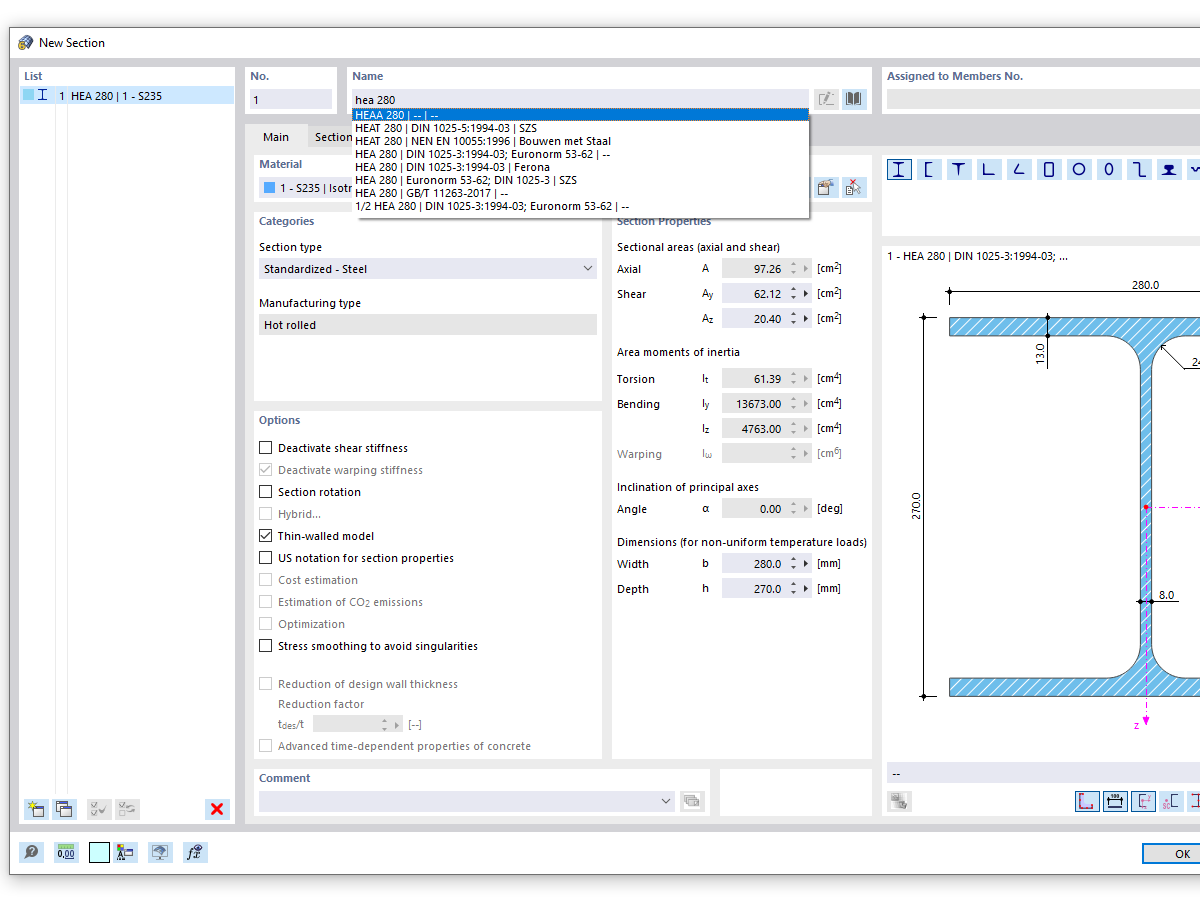The width and height of the screenshot is (1200, 900).
Task: Select HEA 280 Ferona suggestion
Action: coord(580,167)
